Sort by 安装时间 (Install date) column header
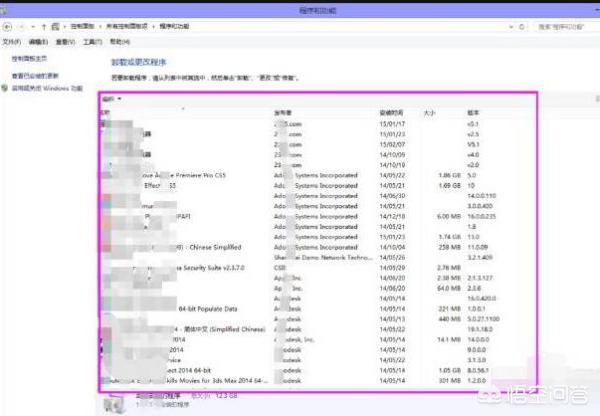 coord(390,113)
